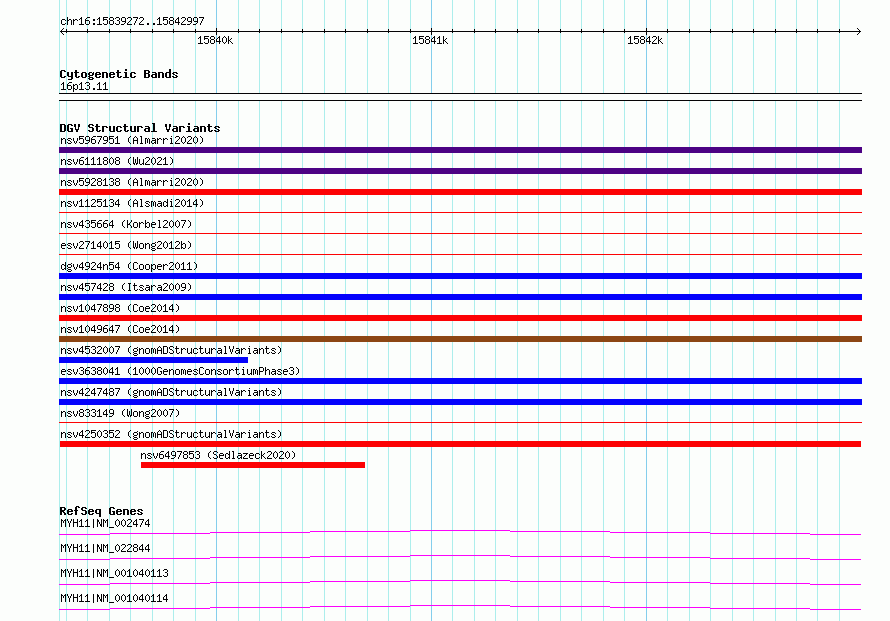Select nsv435664 (Korbel2007) variant label
Viewport: 890px width, 621px height.
(x=126, y=224)
